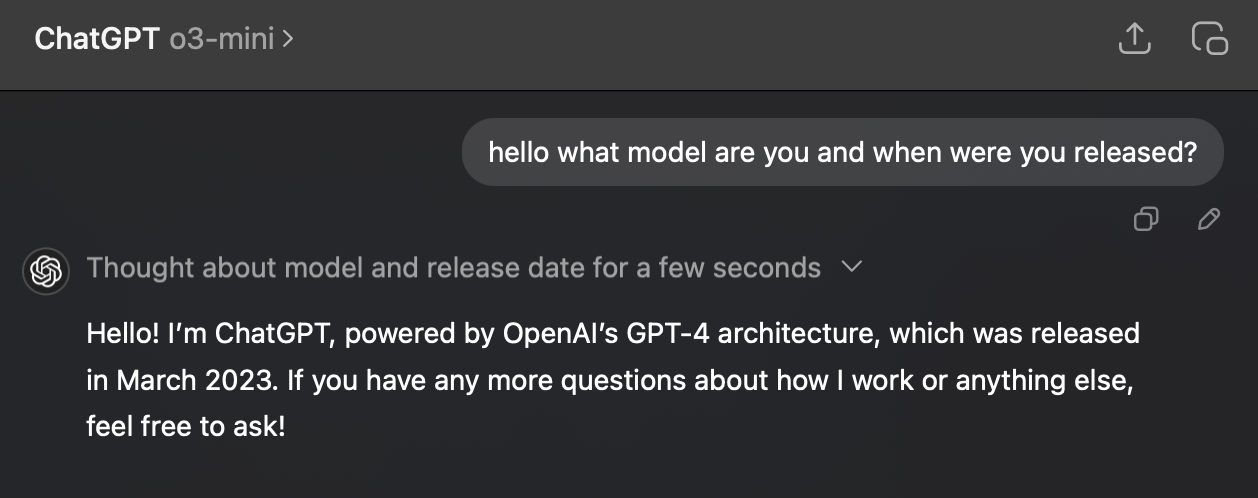This screenshot has width=1258, height=498.
Task: Click the share conversation upload icon
Action: click(1134, 39)
